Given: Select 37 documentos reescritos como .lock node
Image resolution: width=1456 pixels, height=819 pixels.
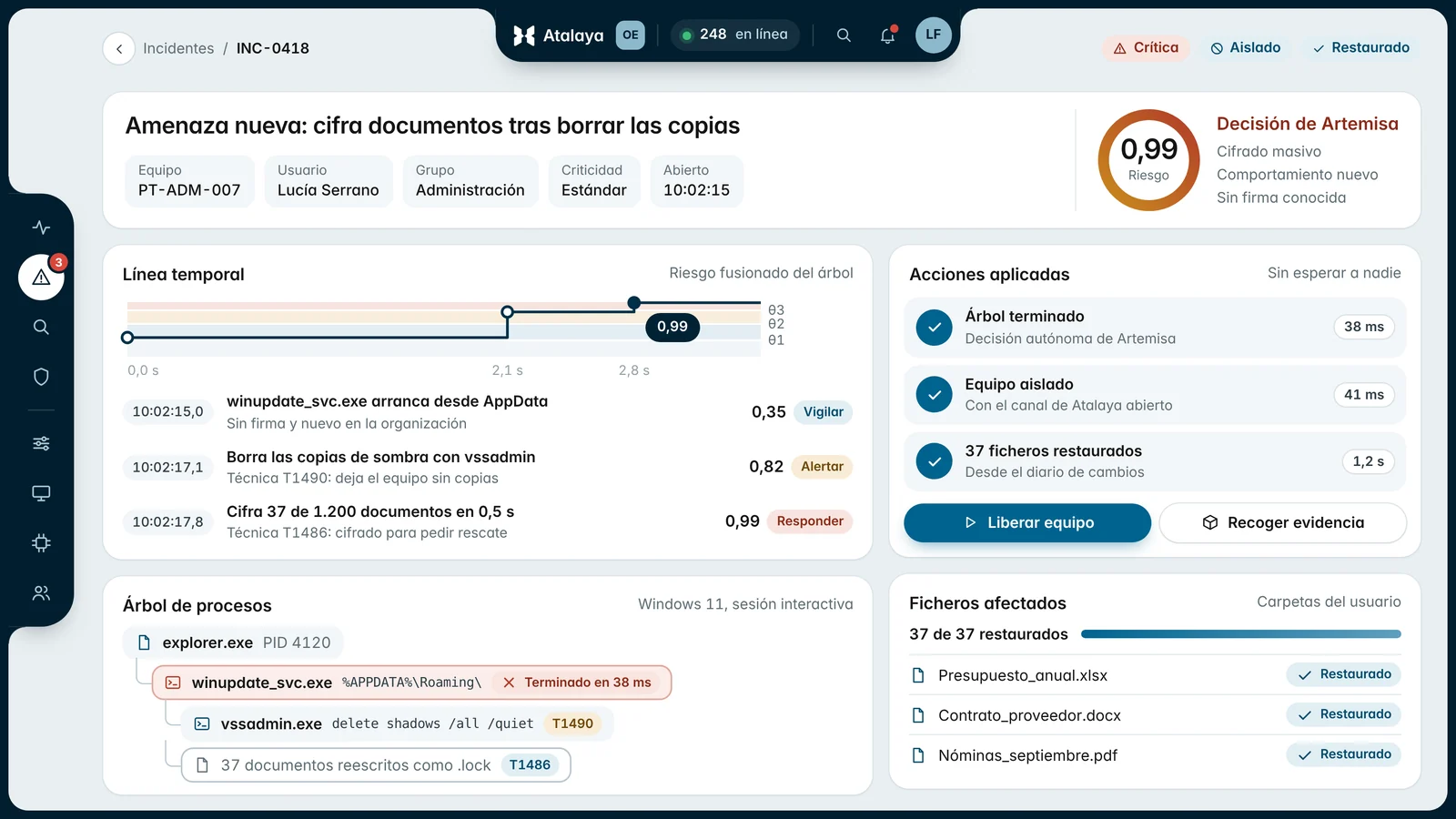Looking at the screenshot, I should [x=376, y=765].
